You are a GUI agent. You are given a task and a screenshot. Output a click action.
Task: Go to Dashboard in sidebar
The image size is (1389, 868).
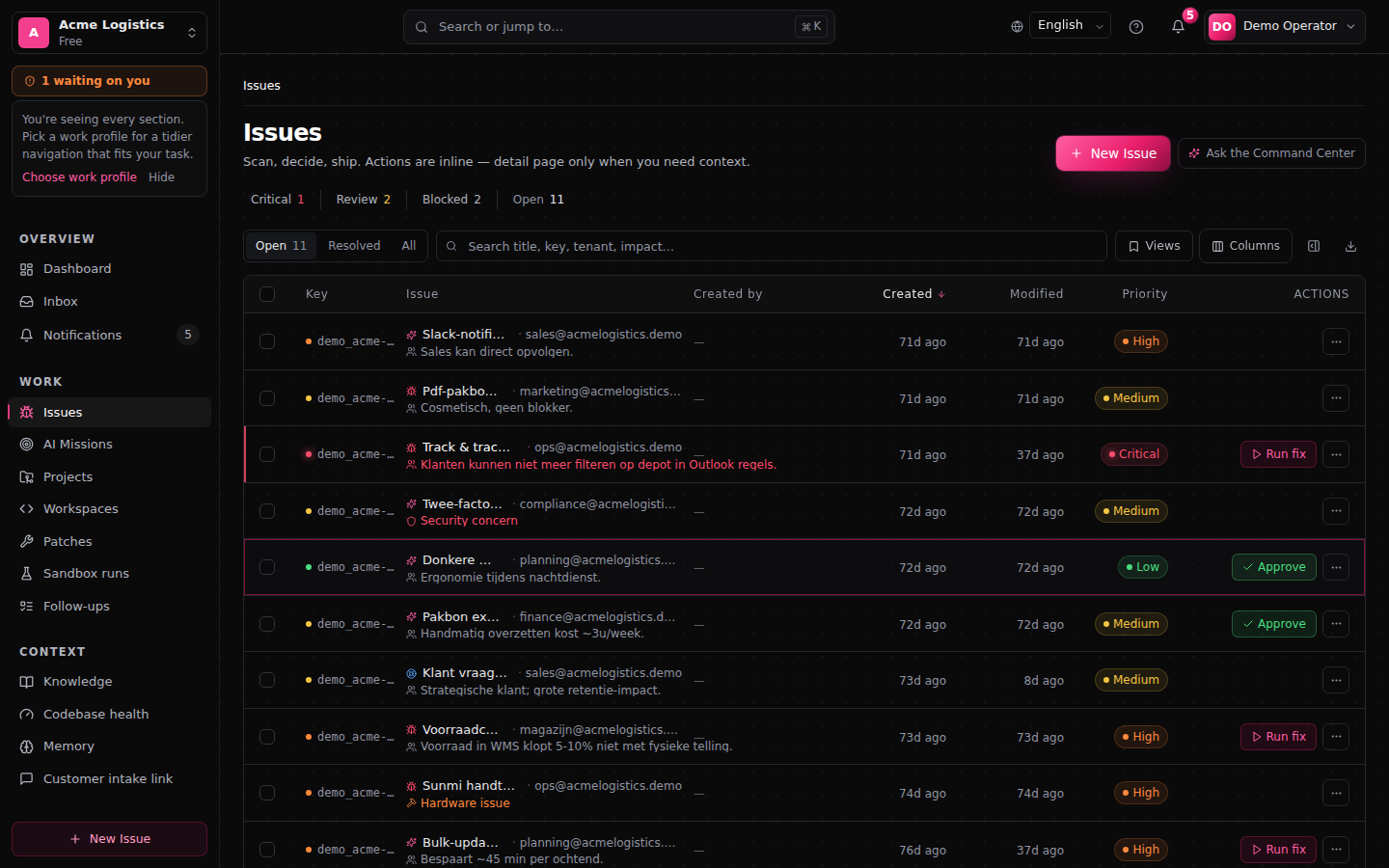click(109, 269)
